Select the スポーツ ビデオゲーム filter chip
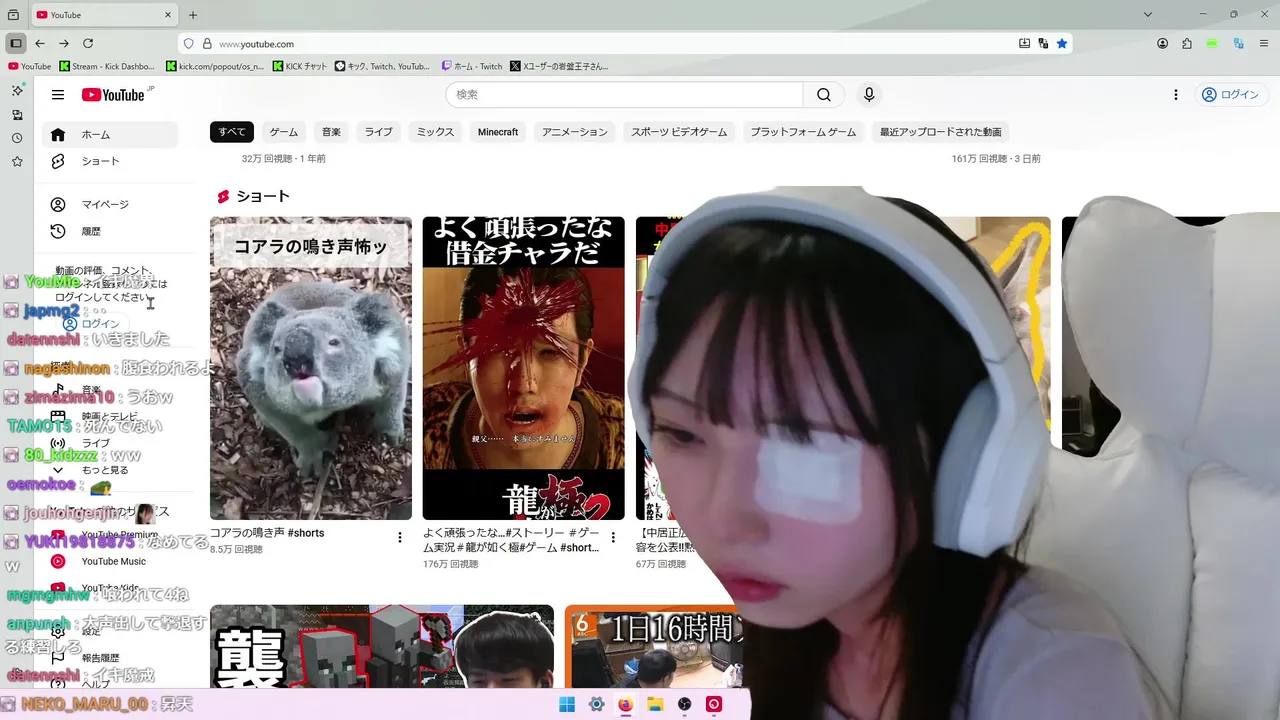The height and width of the screenshot is (720, 1280). coord(679,132)
